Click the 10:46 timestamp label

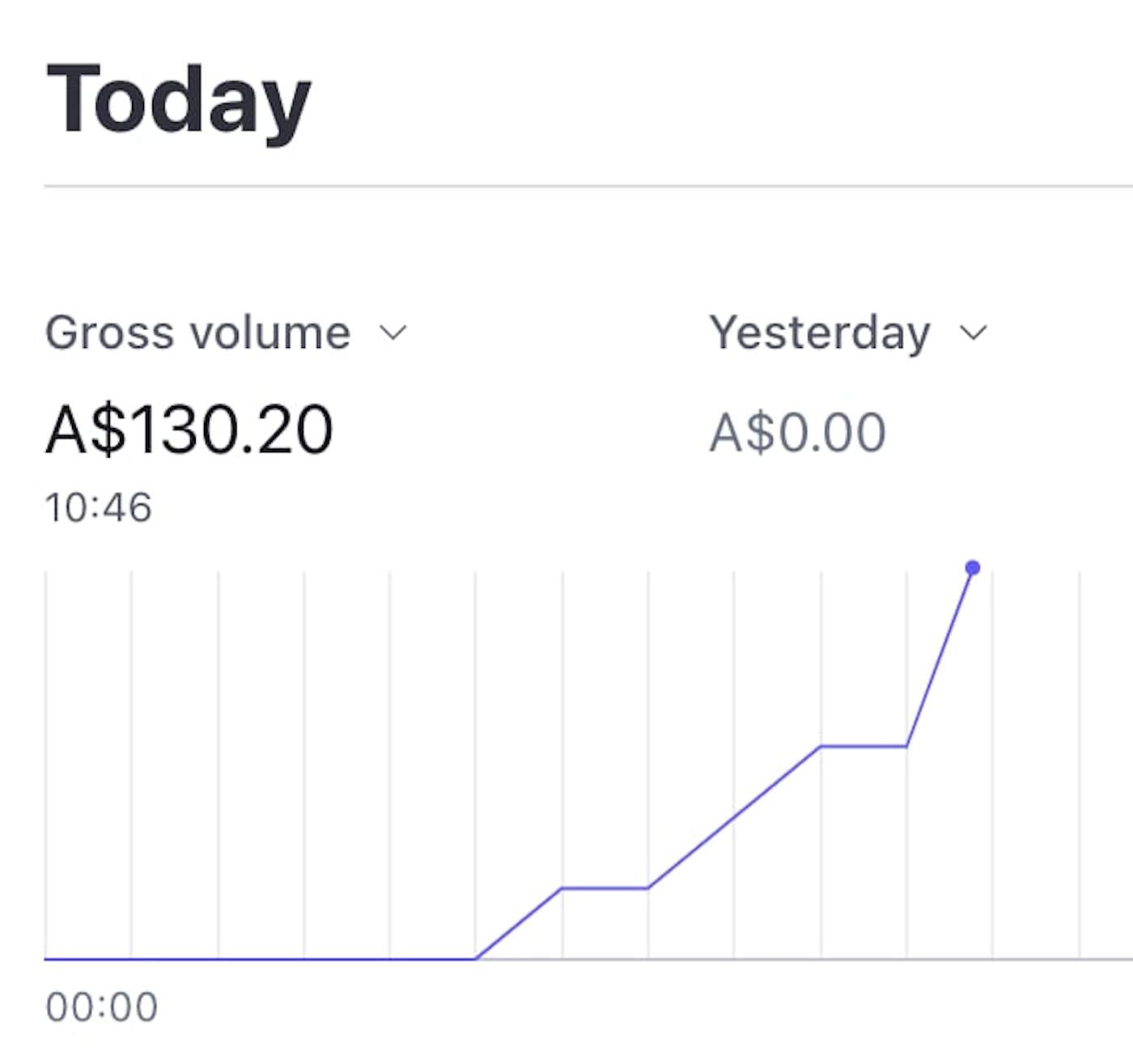[x=98, y=508]
